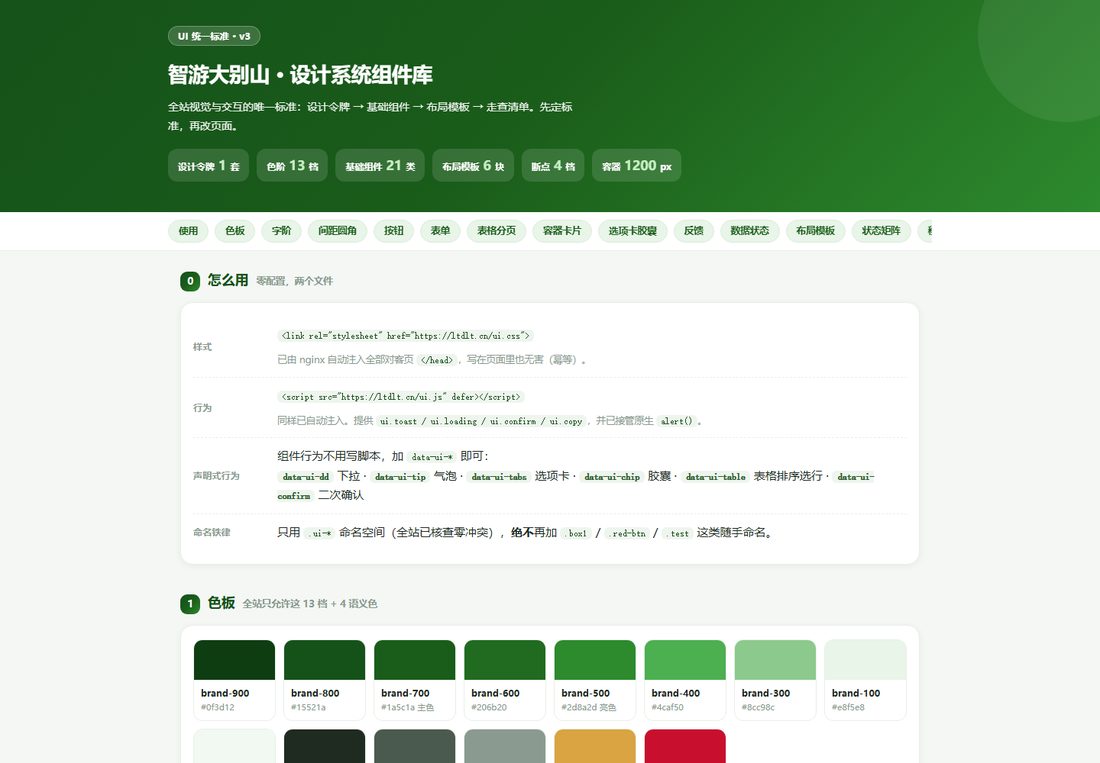Click the subtitle 全站只允许这 13 档 + 4 语义色
1100x763 pixels.
click(x=310, y=604)
